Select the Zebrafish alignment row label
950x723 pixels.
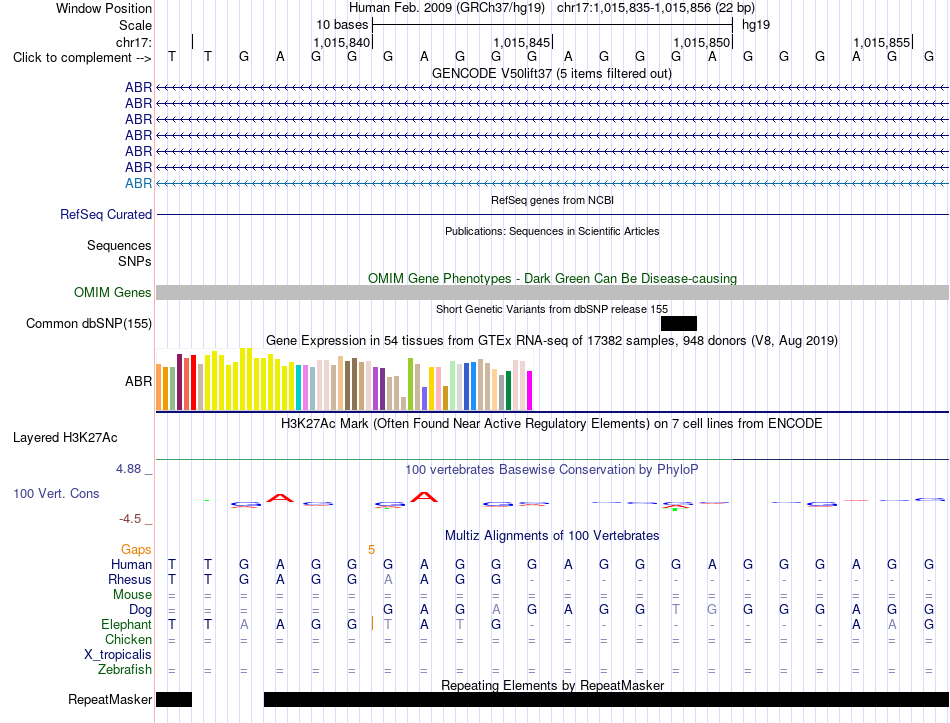click(x=125, y=670)
